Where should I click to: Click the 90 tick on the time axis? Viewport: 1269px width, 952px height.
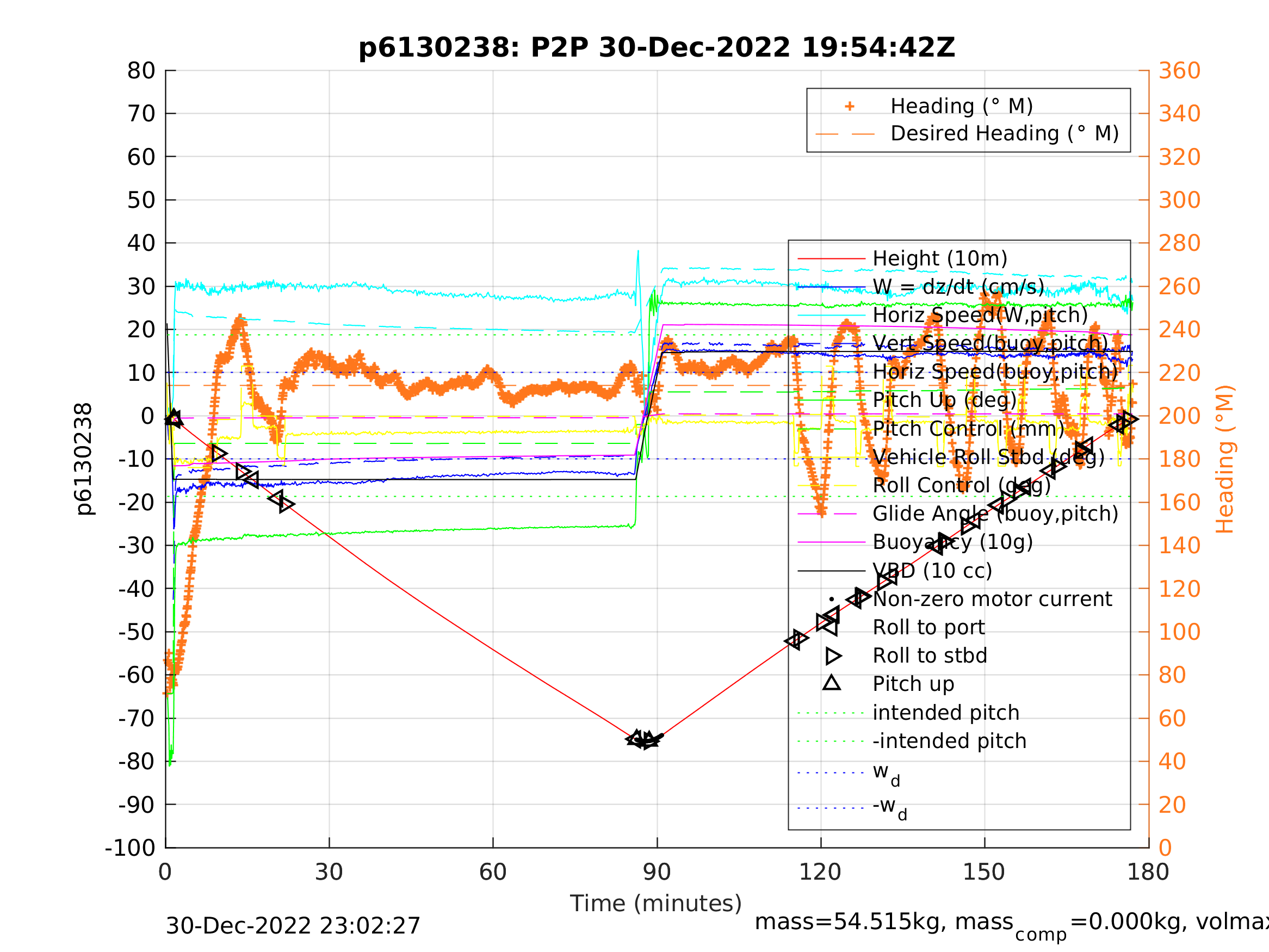pyautogui.click(x=657, y=872)
